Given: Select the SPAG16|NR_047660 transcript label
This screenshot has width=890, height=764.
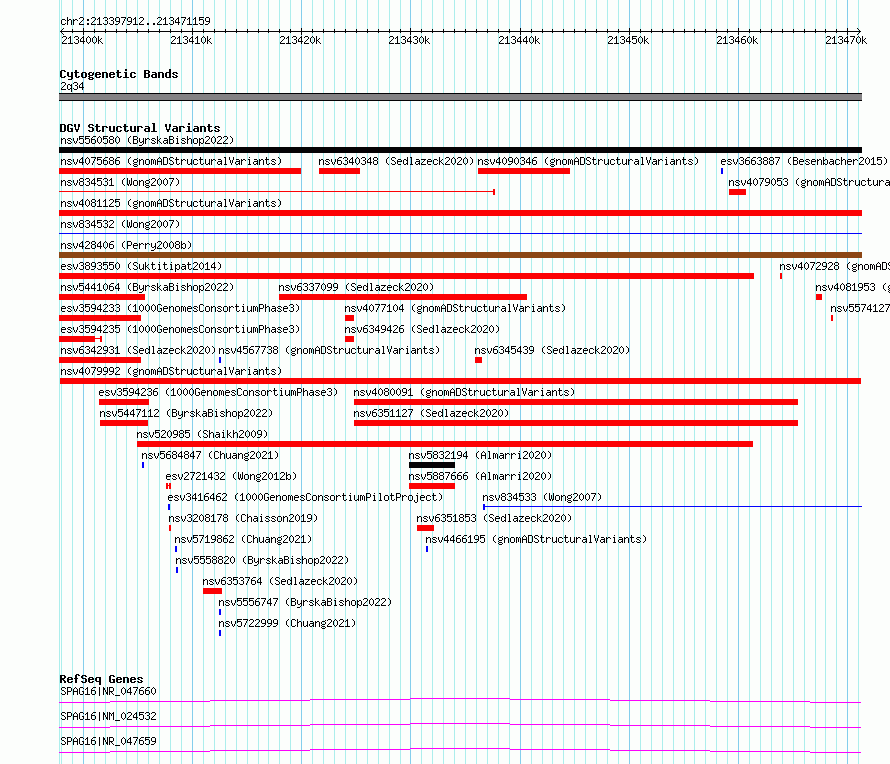Looking at the screenshot, I should coord(108,691).
